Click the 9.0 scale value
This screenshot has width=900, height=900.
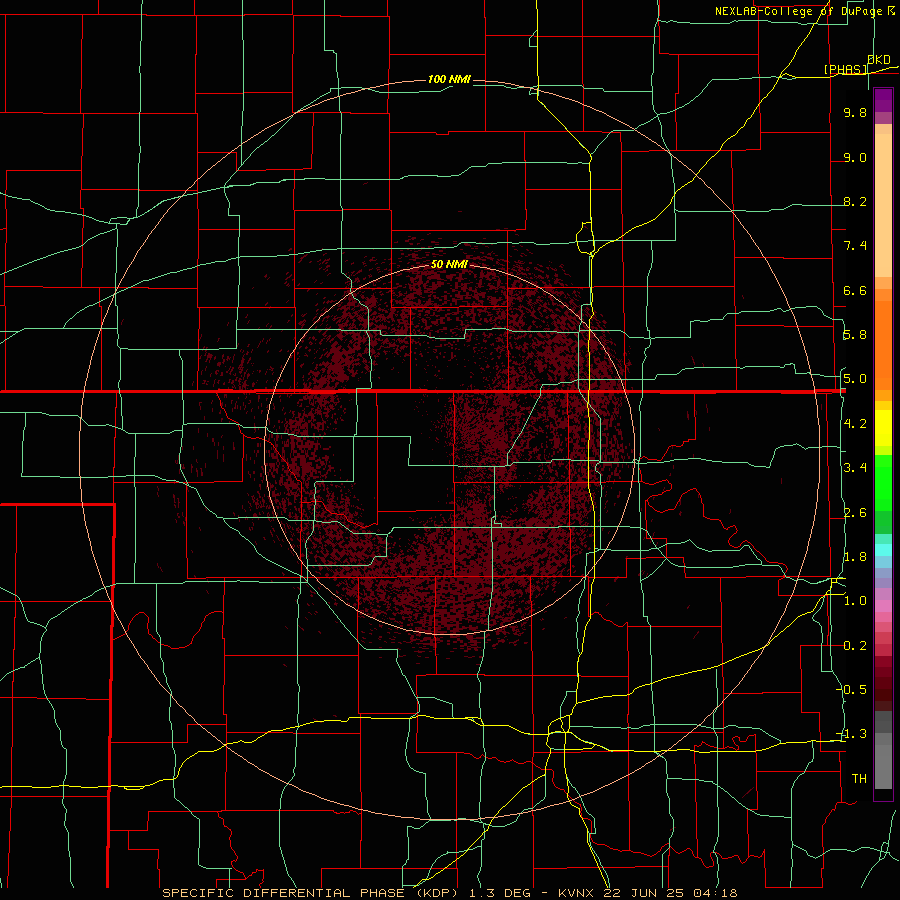click(x=855, y=157)
